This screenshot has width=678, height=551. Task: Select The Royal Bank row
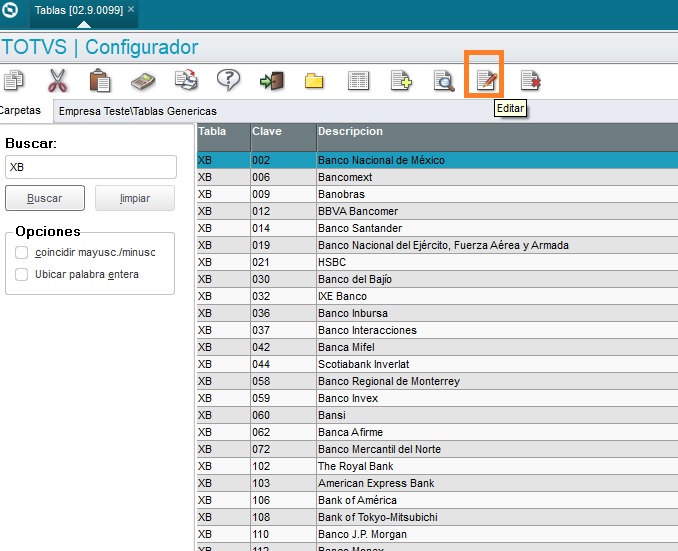[x=438, y=466]
